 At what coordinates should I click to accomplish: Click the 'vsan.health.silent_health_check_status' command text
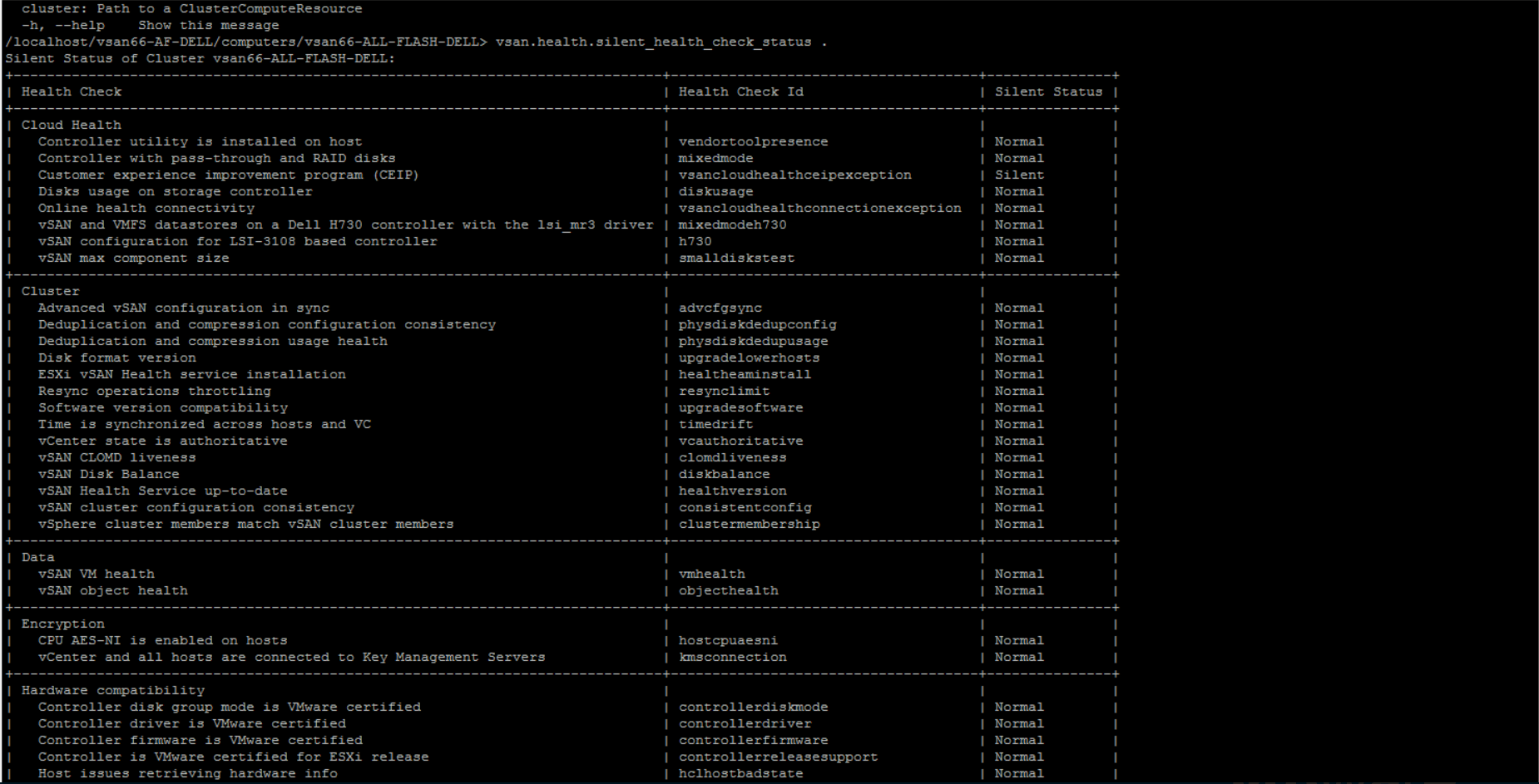(653, 42)
